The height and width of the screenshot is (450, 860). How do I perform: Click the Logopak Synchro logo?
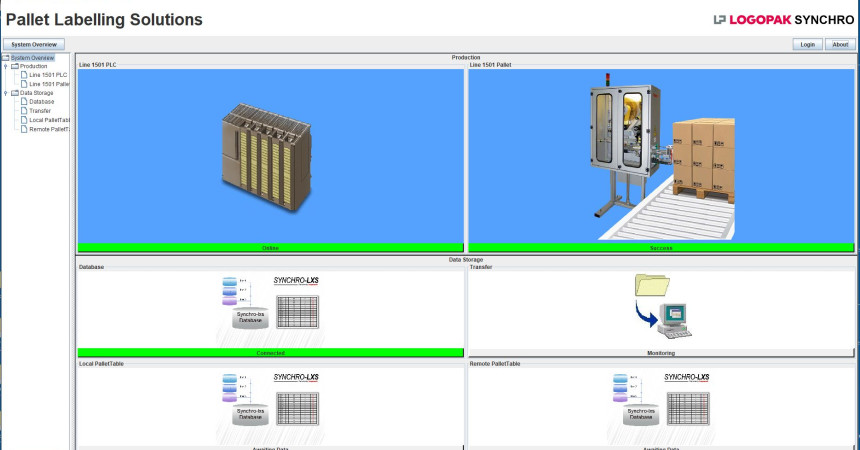pos(784,20)
